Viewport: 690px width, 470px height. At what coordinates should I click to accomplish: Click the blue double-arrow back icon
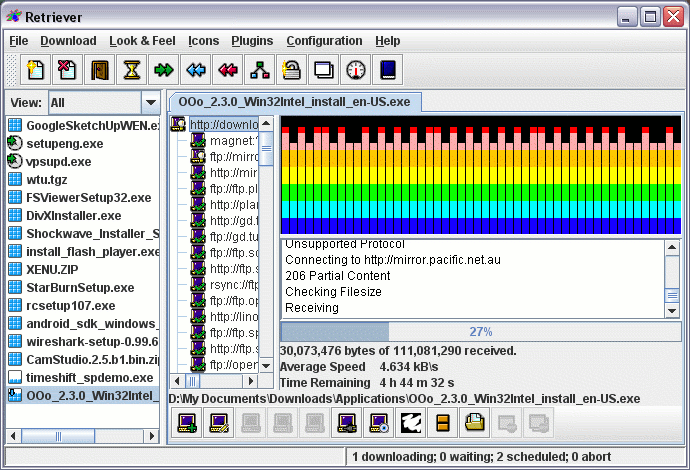pyautogui.click(x=195, y=70)
